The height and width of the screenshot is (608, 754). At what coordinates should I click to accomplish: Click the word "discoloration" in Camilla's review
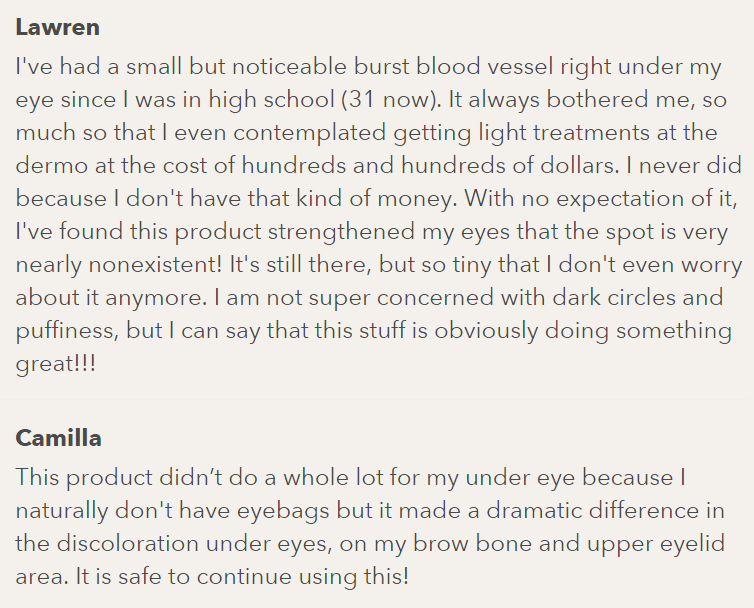point(127,544)
